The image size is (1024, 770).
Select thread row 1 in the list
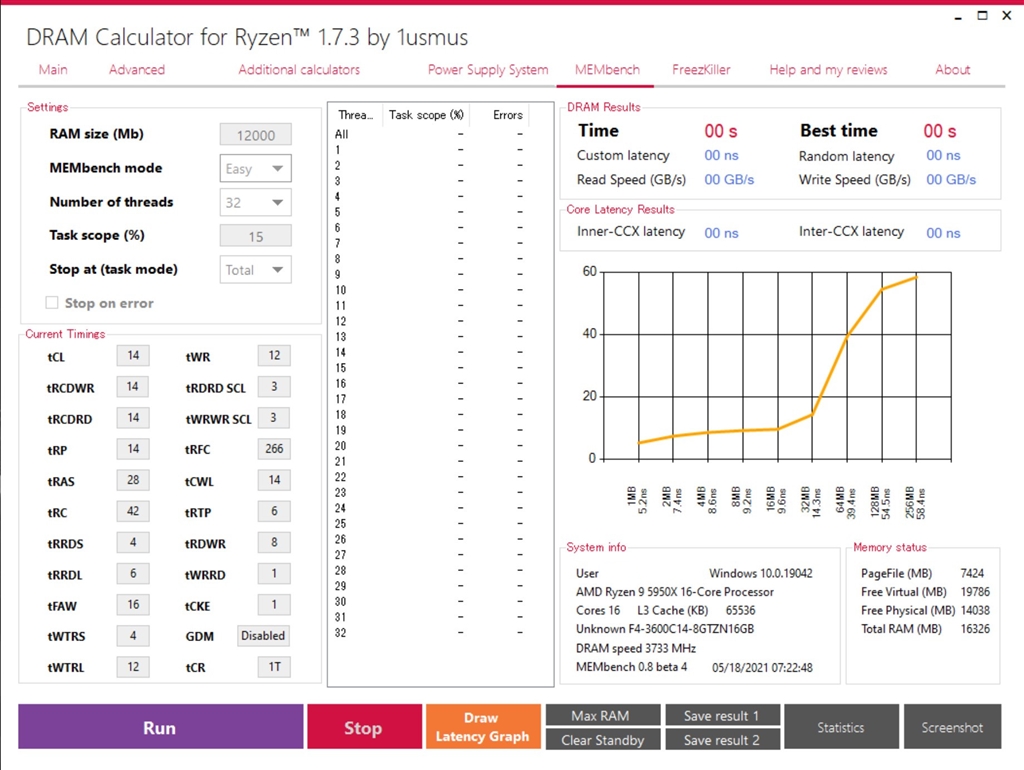[x=431, y=150]
